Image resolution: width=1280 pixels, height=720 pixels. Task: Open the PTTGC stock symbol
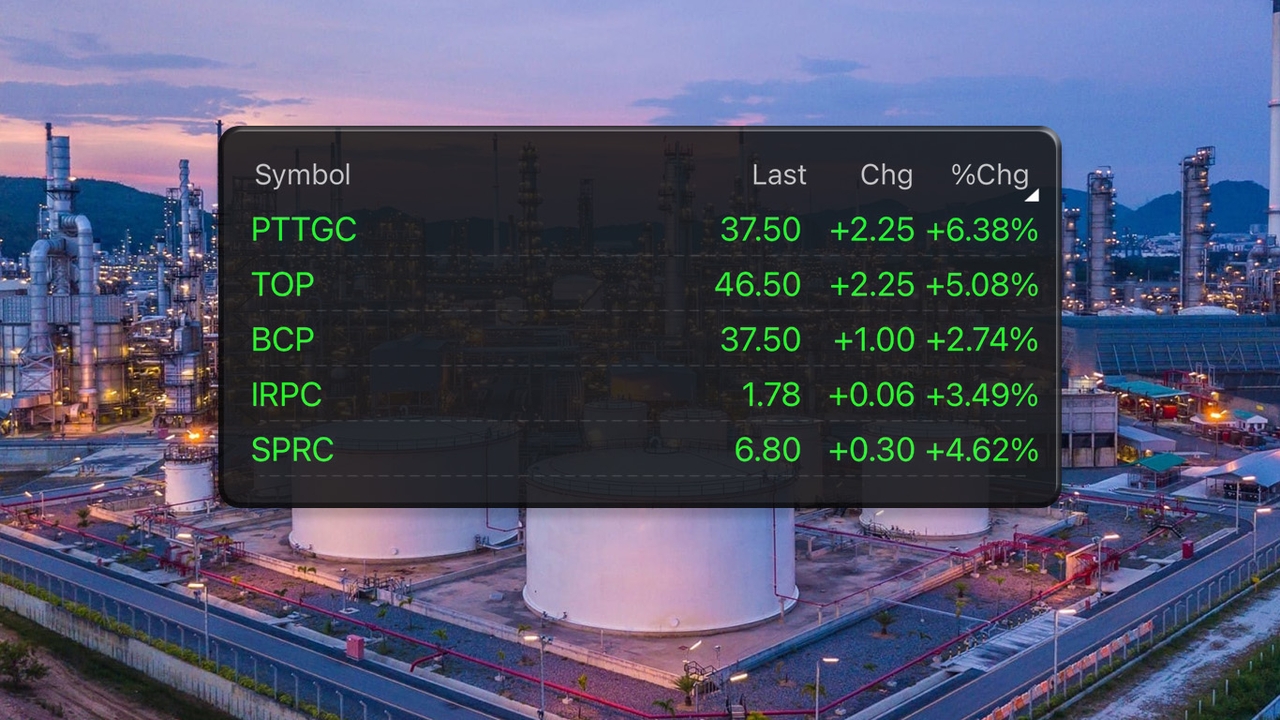(304, 230)
